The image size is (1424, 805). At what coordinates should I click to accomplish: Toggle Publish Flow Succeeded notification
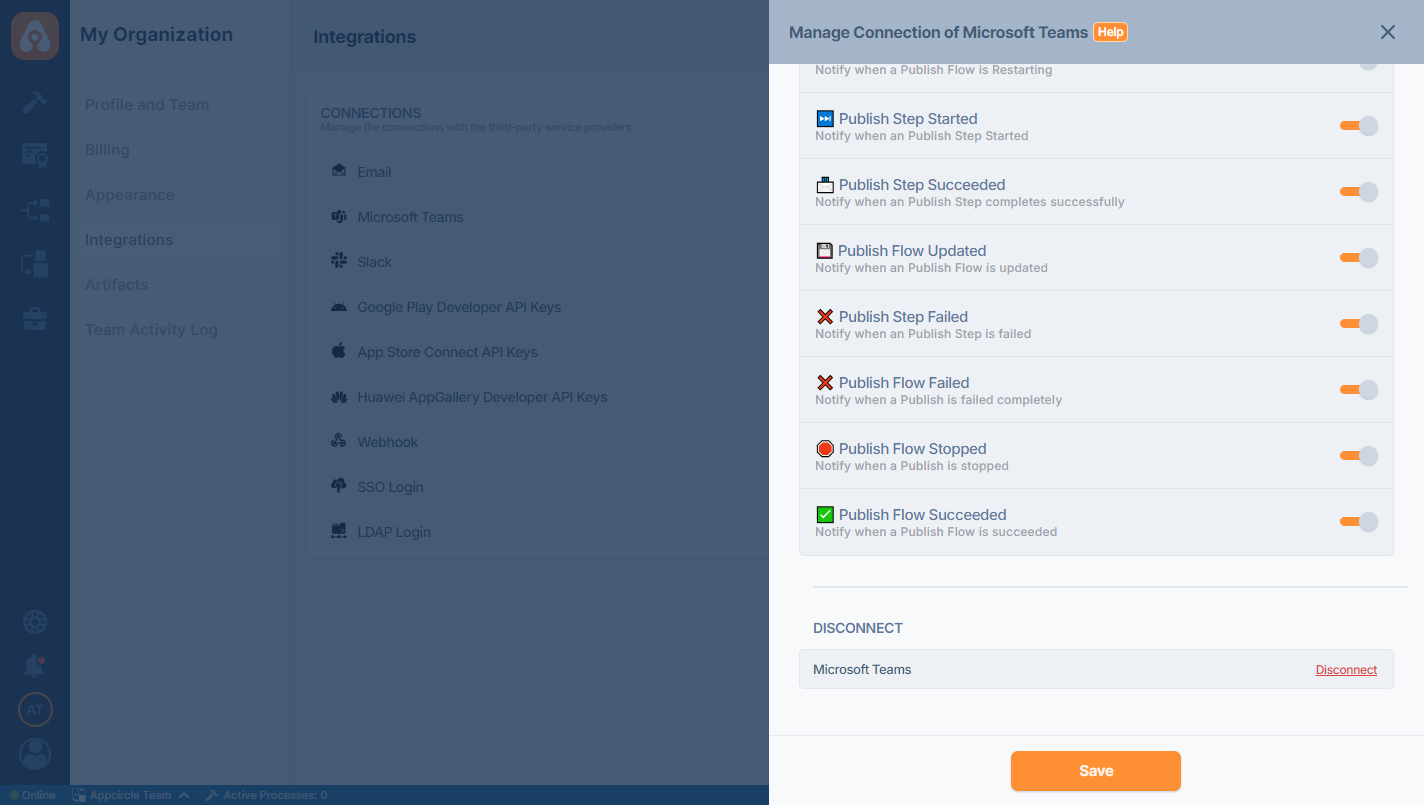click(1359, 522)
